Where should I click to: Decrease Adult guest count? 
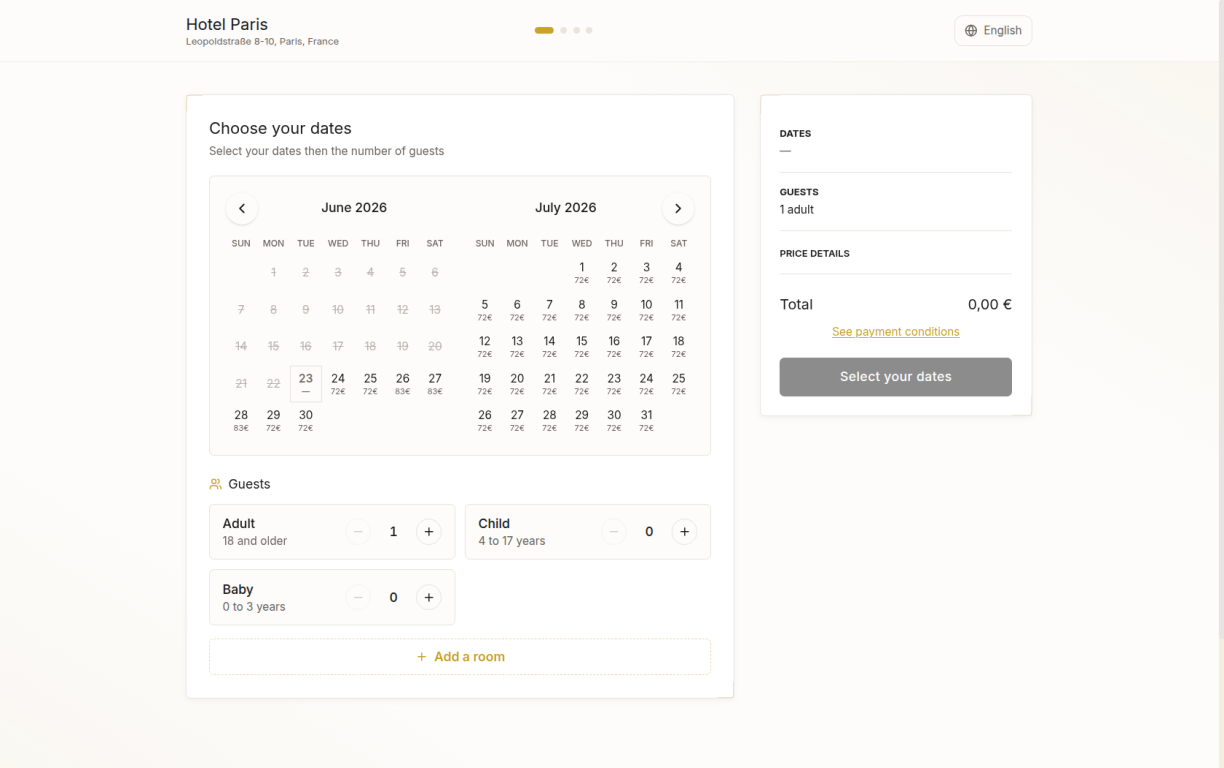click(x=358, y=532)
